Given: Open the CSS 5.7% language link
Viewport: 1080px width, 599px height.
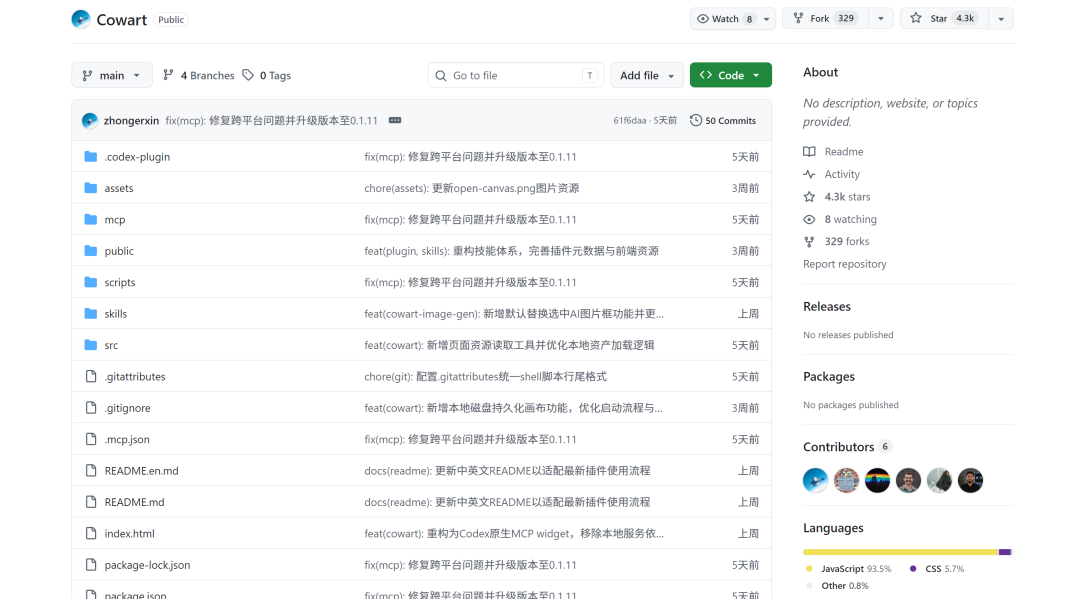Looking at the screenshot, I should [x=937, y=569].
